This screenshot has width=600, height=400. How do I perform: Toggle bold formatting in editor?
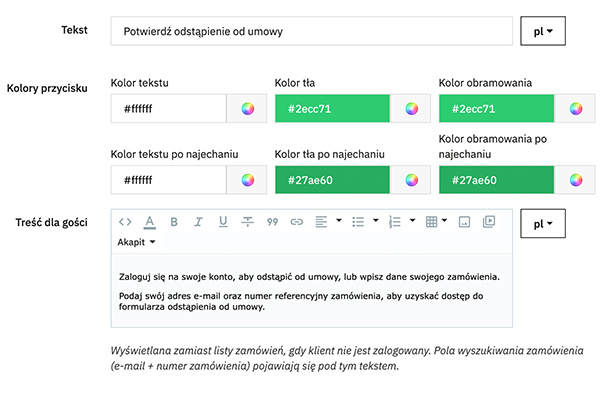pyautogui.click(x=174, y=221)
